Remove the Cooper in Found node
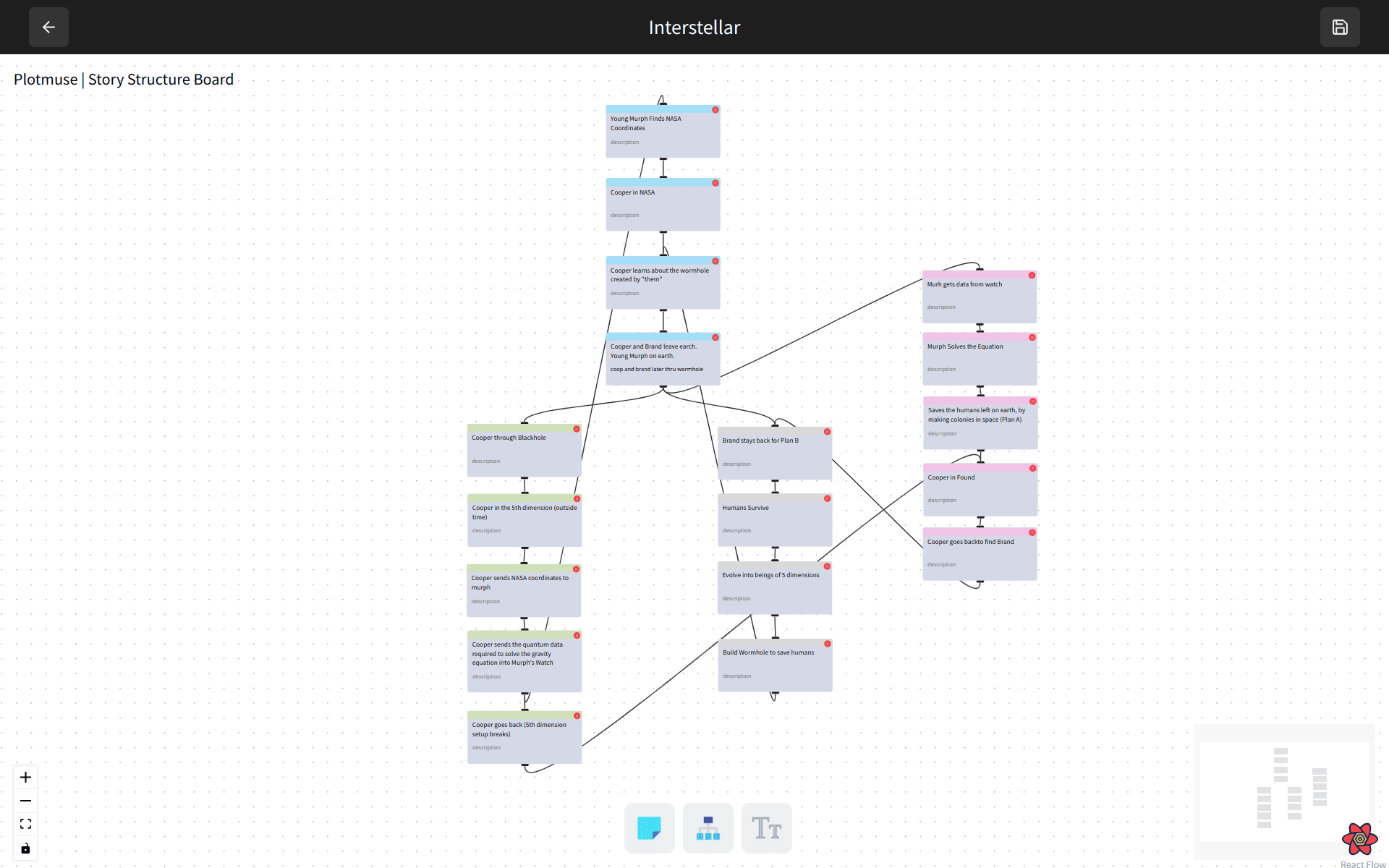1389x868 pixels. pos(1033,468)
